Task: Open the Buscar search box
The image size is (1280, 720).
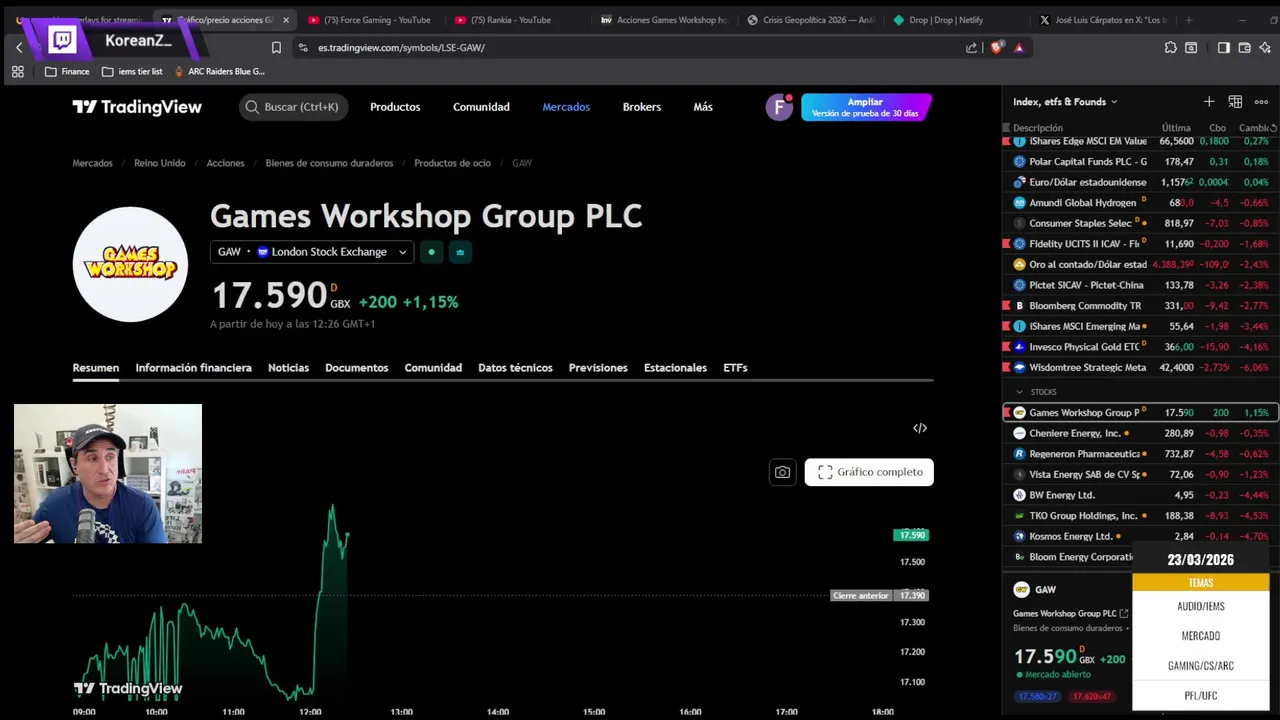Action: click(x=293, y=107)
